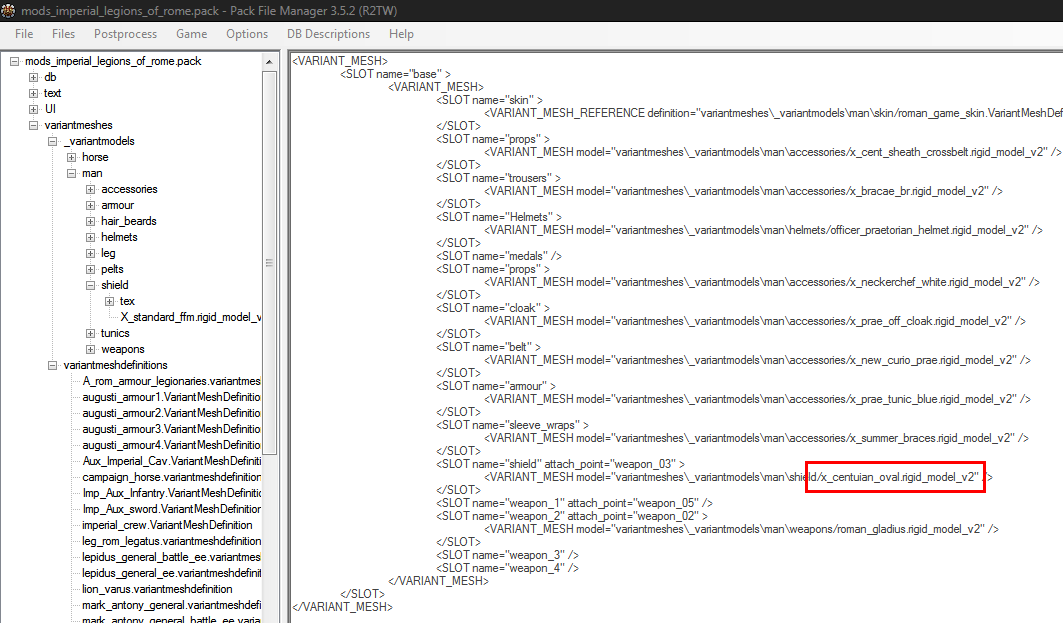
Task: Collapse the man folder node
Action: click(x=71, y=174)
